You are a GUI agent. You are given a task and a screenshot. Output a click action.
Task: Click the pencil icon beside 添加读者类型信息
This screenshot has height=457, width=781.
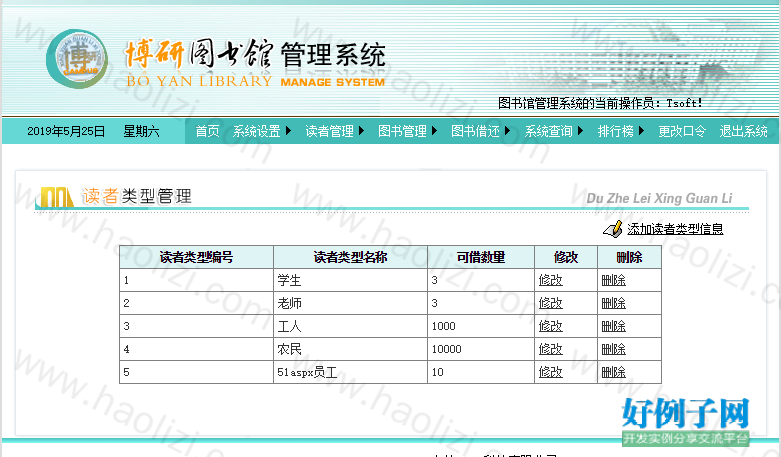click(x=613, y=229)
